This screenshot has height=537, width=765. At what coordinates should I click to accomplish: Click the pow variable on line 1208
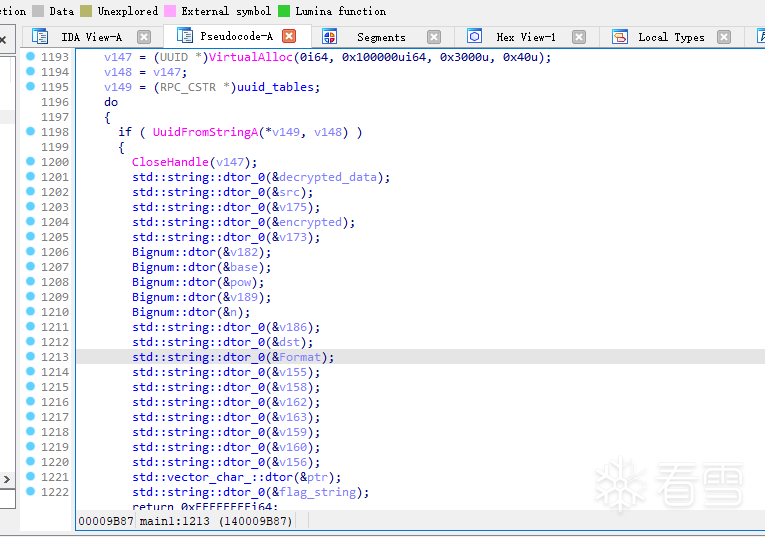(241, 282)
